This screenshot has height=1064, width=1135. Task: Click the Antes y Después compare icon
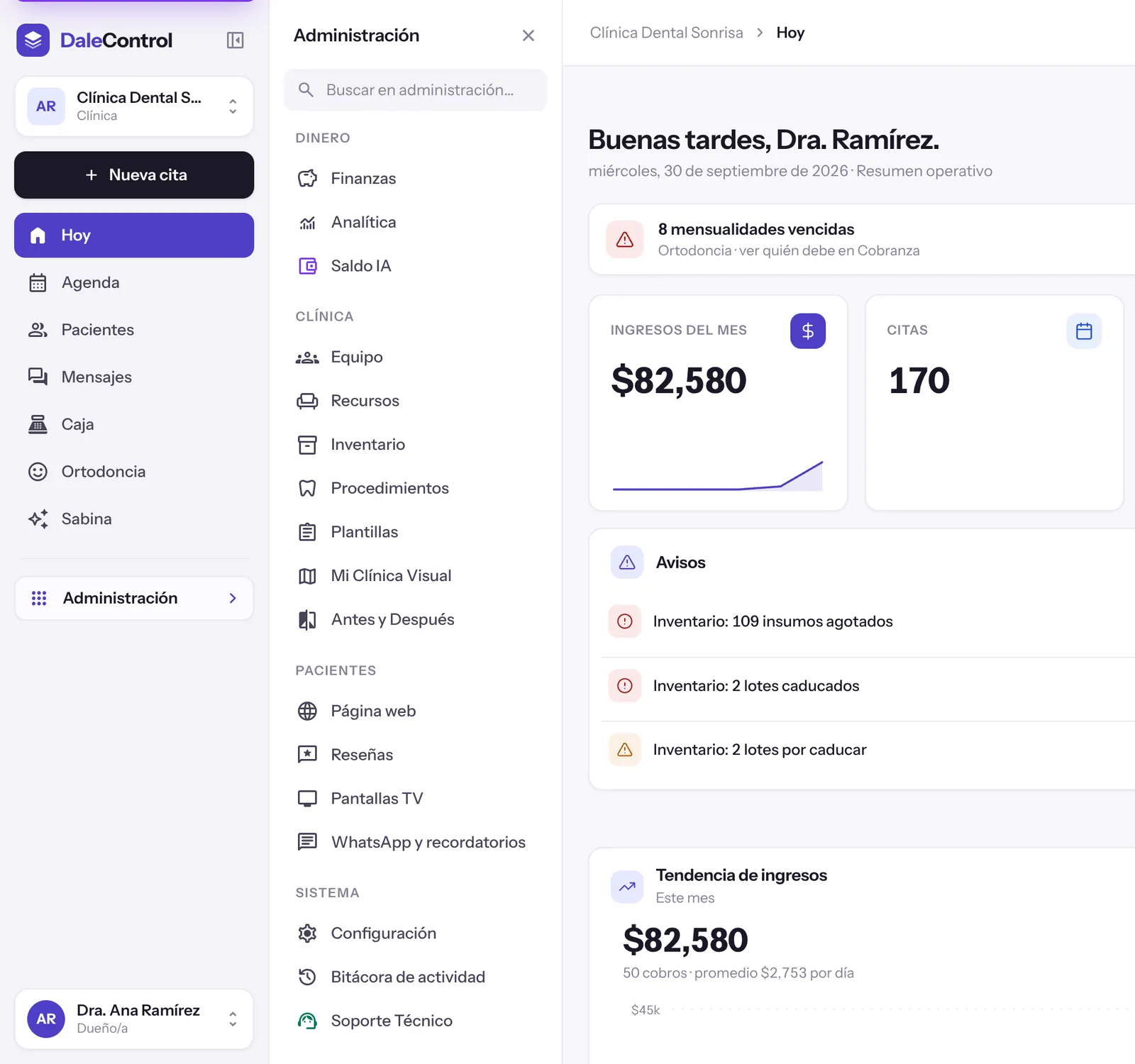tap(307, 620)
